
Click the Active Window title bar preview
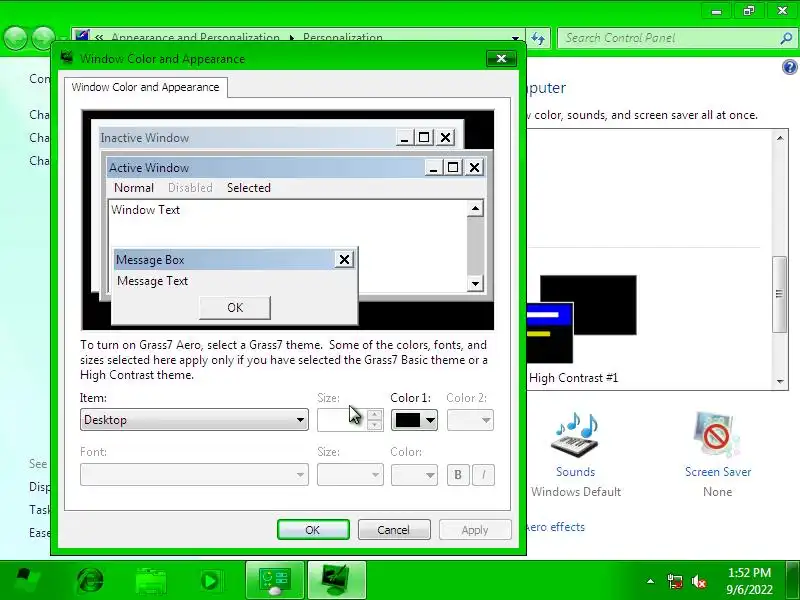click(265, 168)
